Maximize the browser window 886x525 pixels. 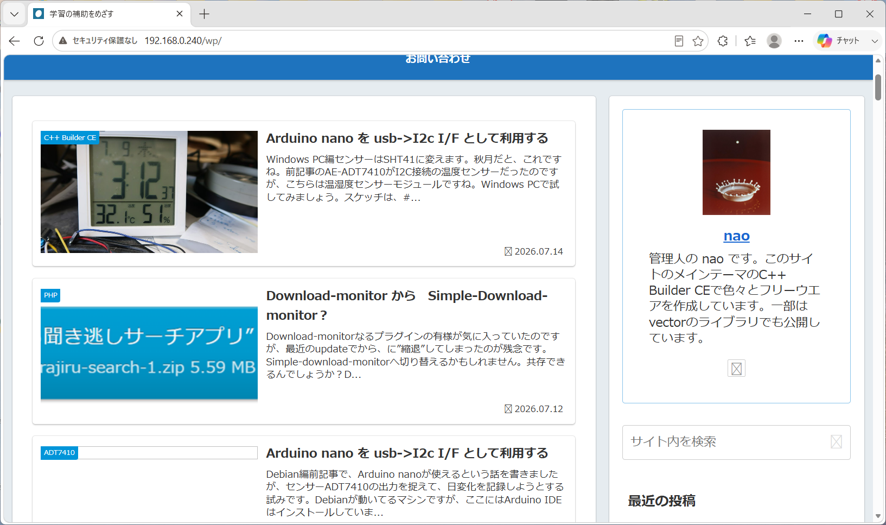click(839, 14)
